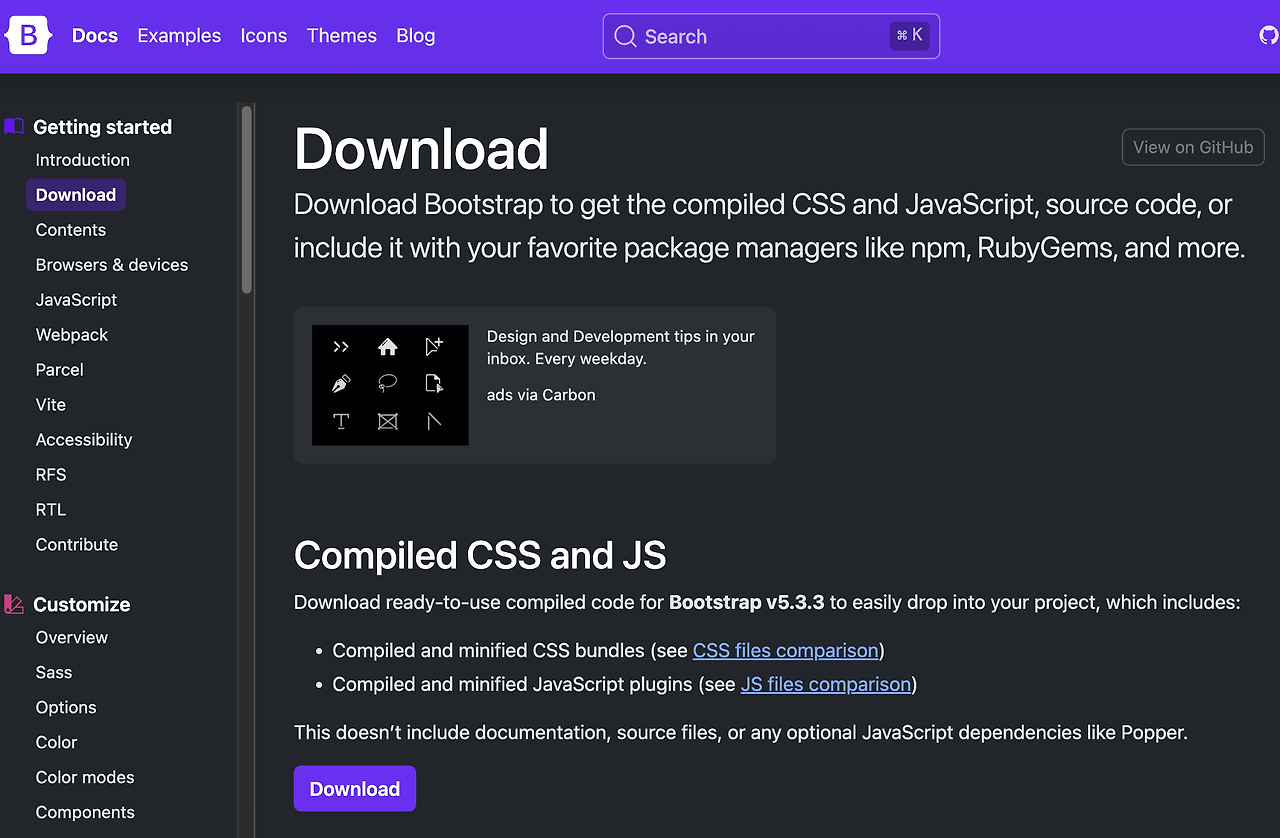Click the Getting started book icon
This screenshot has width=1280, height=838.
point(14,127)
